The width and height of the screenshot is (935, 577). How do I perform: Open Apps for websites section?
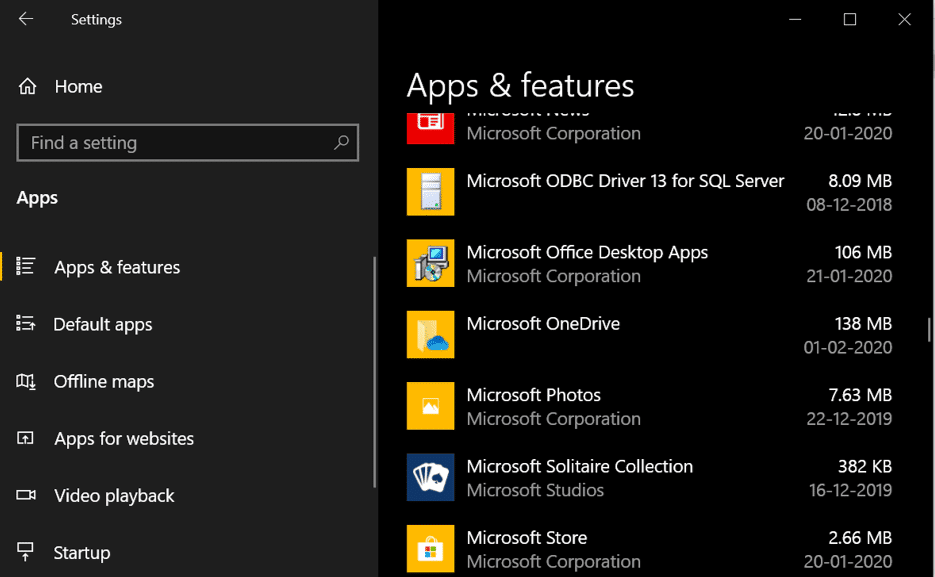coord(124,439)
